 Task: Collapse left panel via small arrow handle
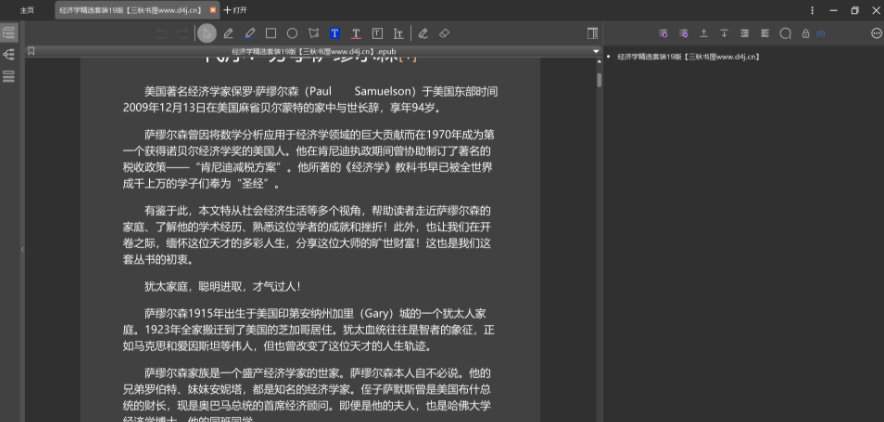point(23,248)
